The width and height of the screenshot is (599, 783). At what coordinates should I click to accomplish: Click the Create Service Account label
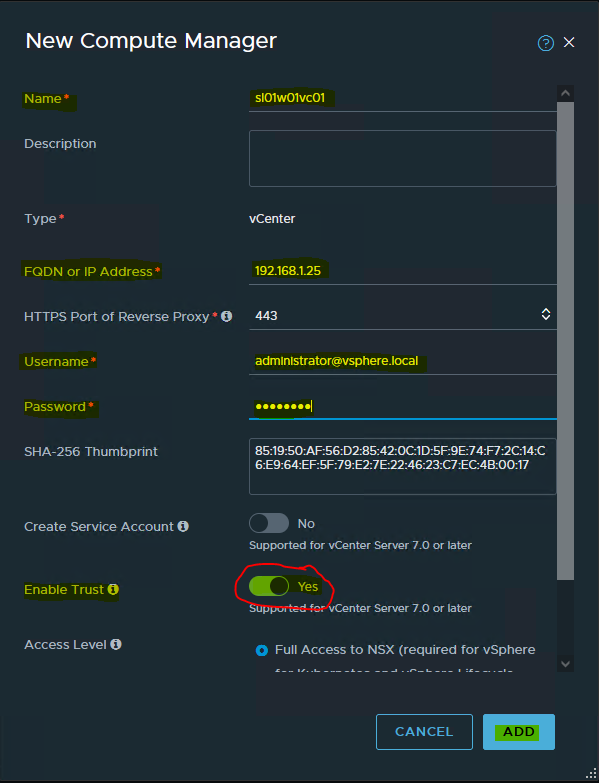click(x=99, y=526)
